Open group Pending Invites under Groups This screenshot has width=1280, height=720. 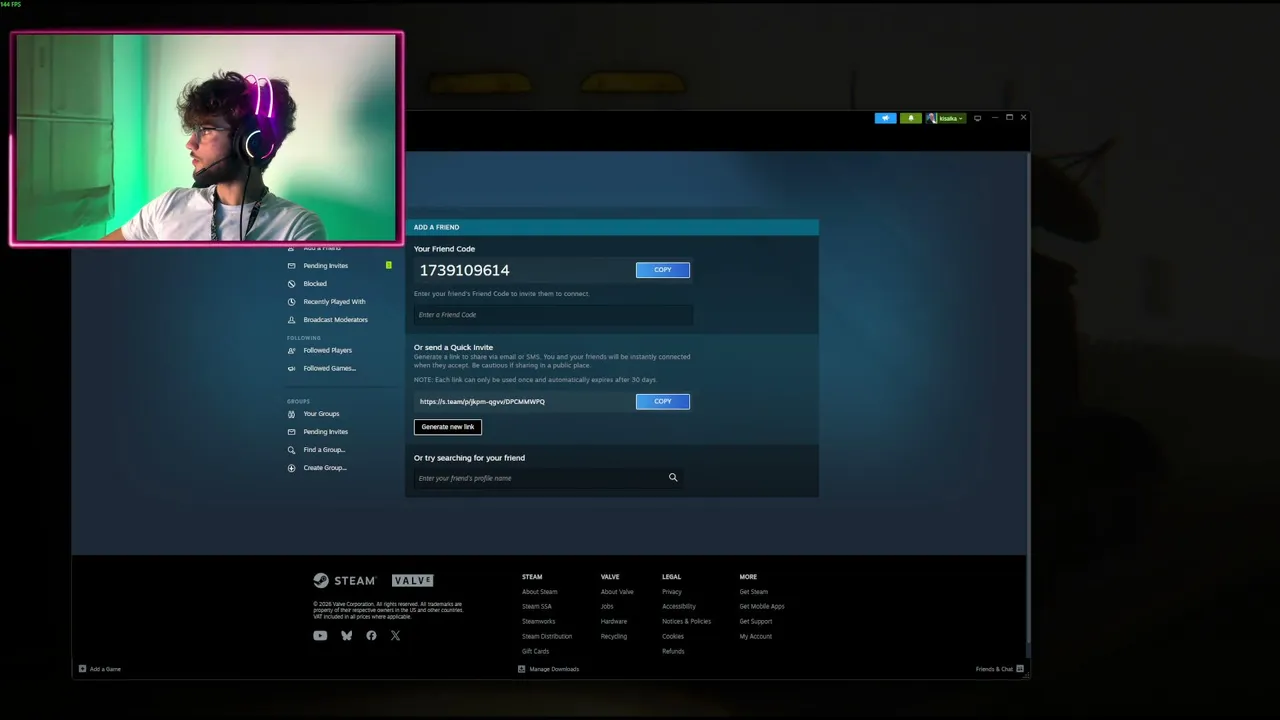326,432
